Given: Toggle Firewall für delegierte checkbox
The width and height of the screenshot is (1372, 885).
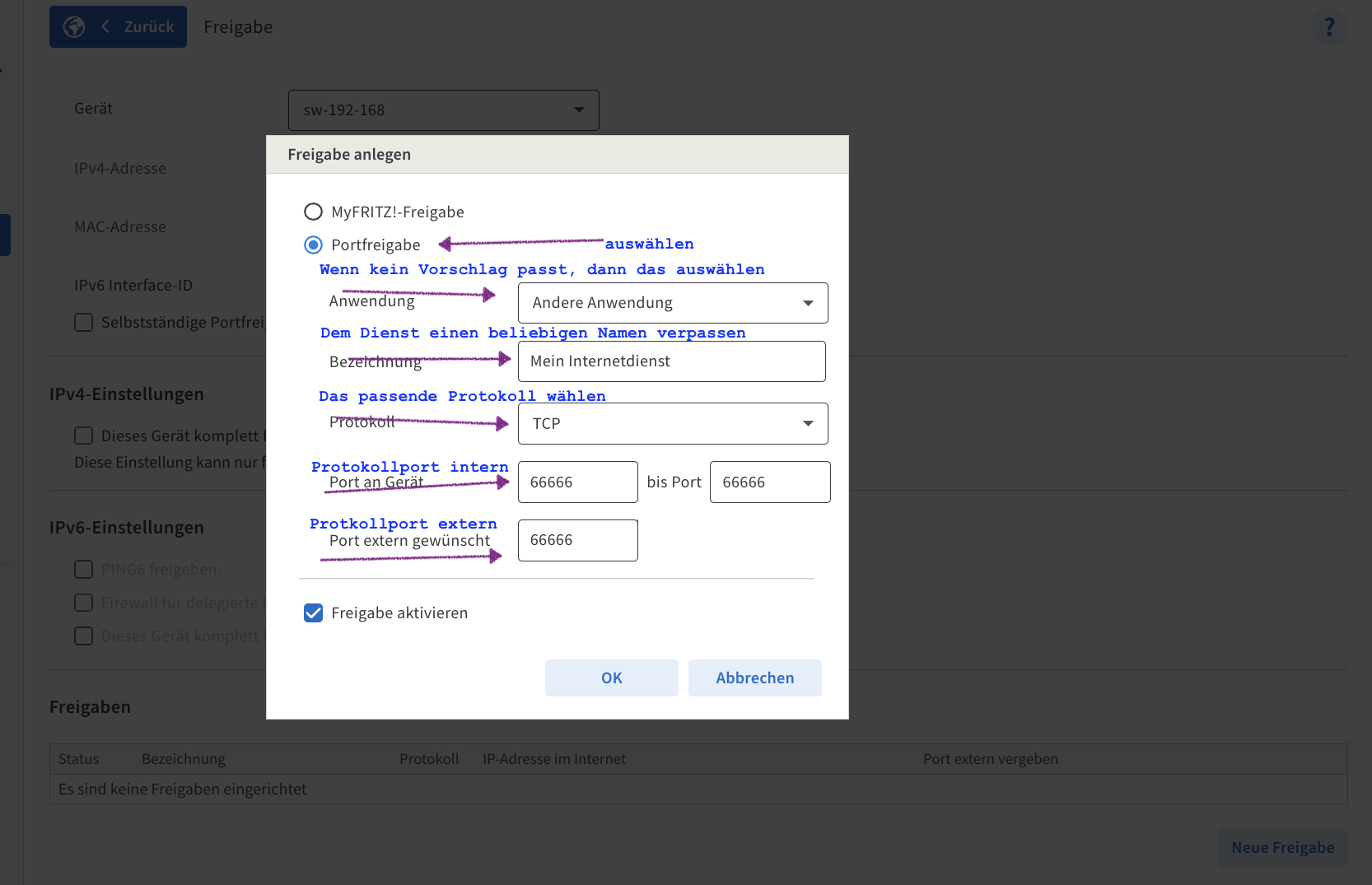Looking at the screenshot, I should 84,603.
